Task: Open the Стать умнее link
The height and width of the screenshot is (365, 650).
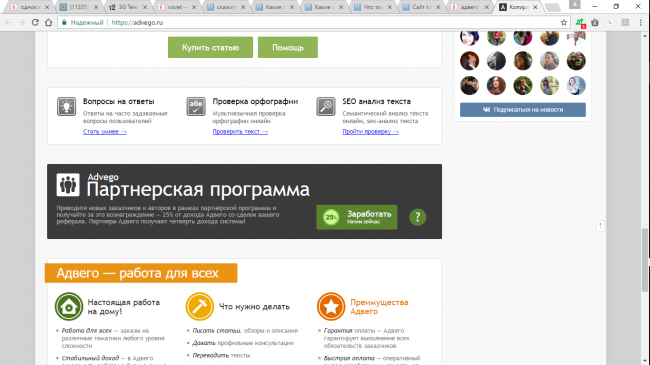Action: tap(104, 131)
